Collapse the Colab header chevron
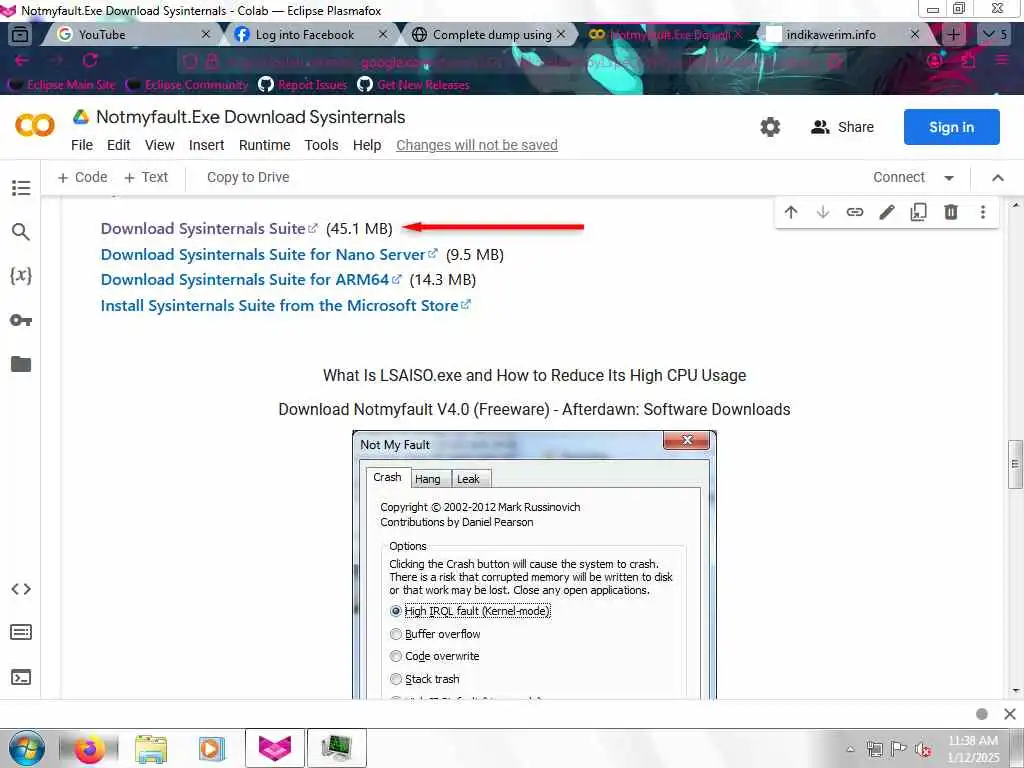Viewport: 1024px width, 768px height. [998, 178]
